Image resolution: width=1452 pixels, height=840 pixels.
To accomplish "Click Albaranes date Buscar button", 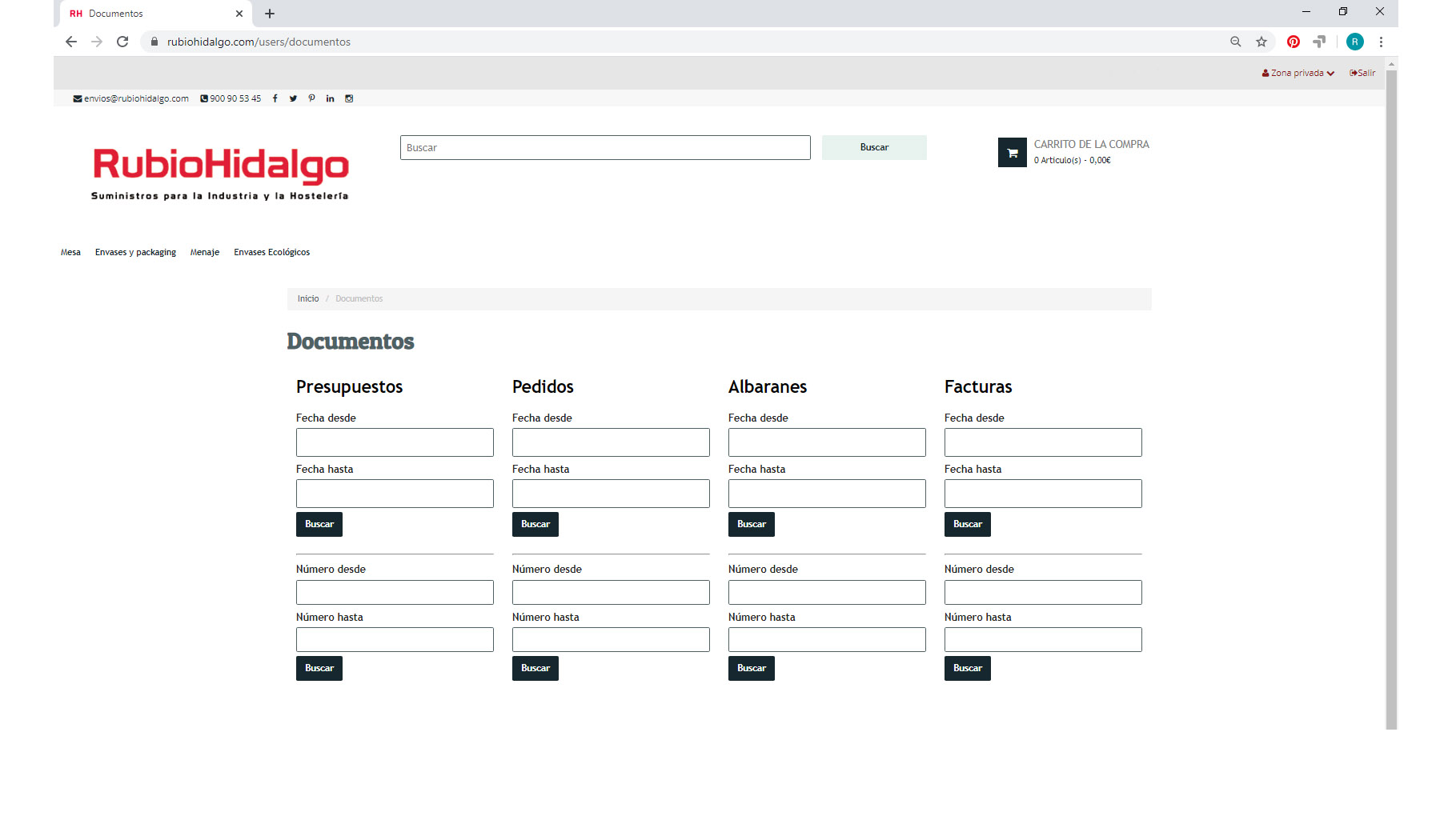I will 752,524.
